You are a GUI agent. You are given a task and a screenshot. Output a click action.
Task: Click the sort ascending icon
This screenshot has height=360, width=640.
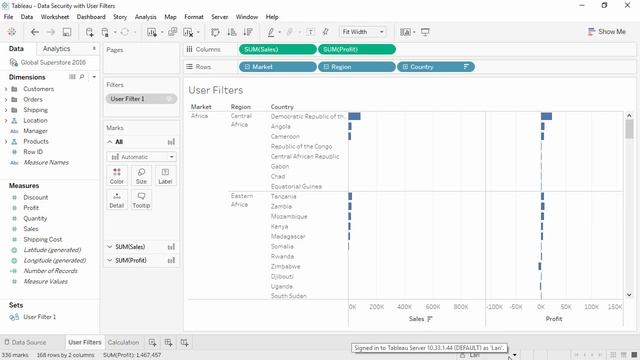click(232, 32)
